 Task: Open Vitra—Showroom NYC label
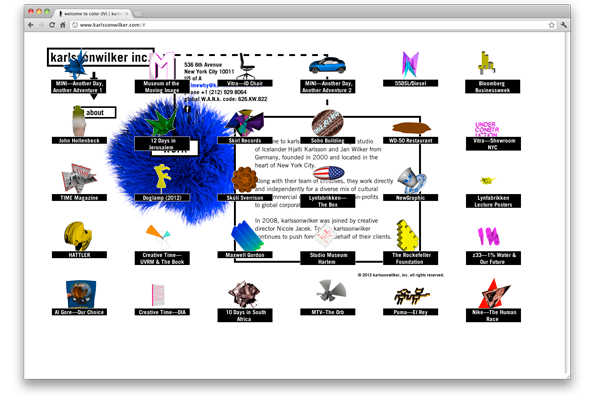click(x=493, y=144)
